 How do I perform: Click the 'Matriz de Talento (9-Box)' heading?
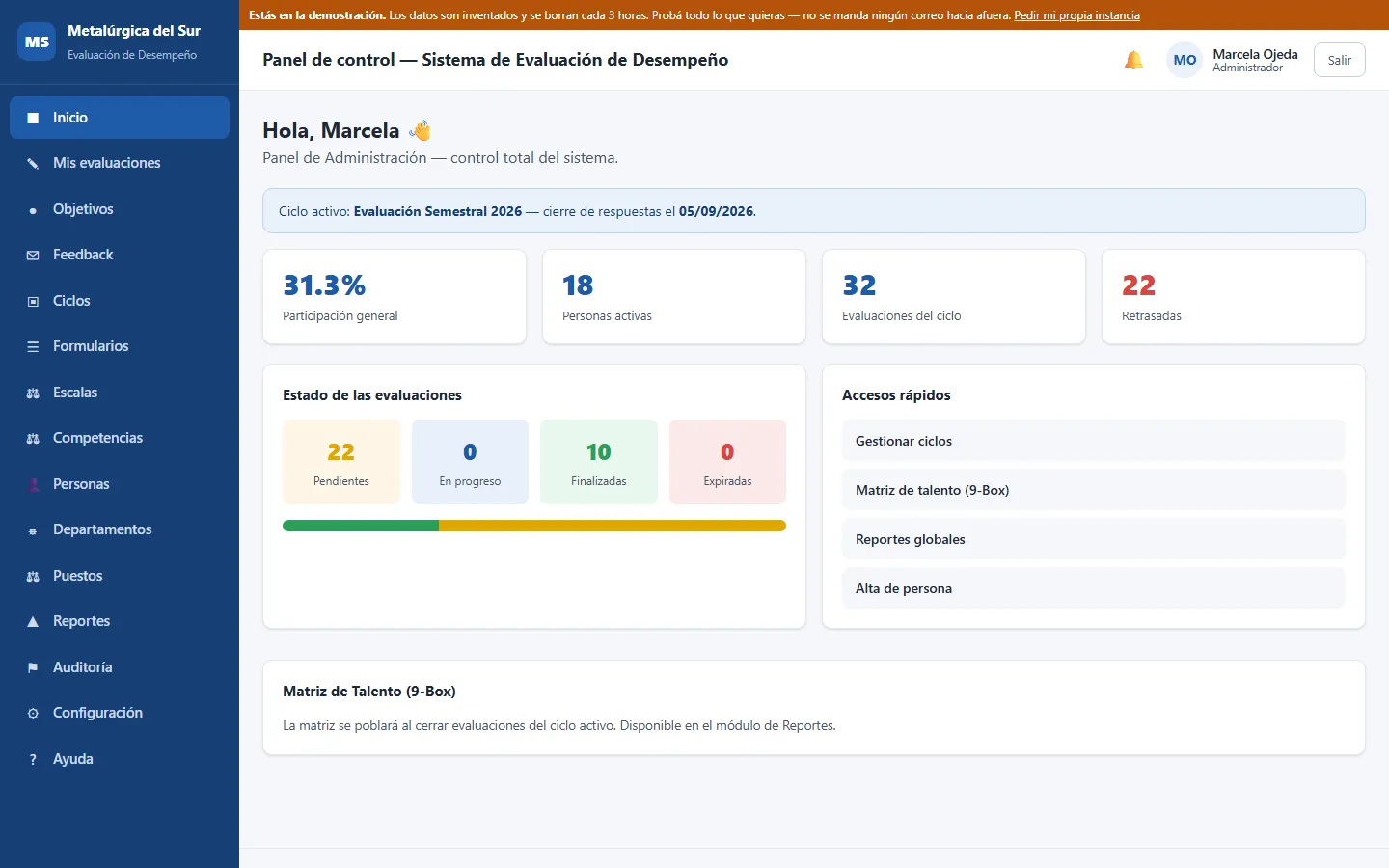tap(369, 692)
